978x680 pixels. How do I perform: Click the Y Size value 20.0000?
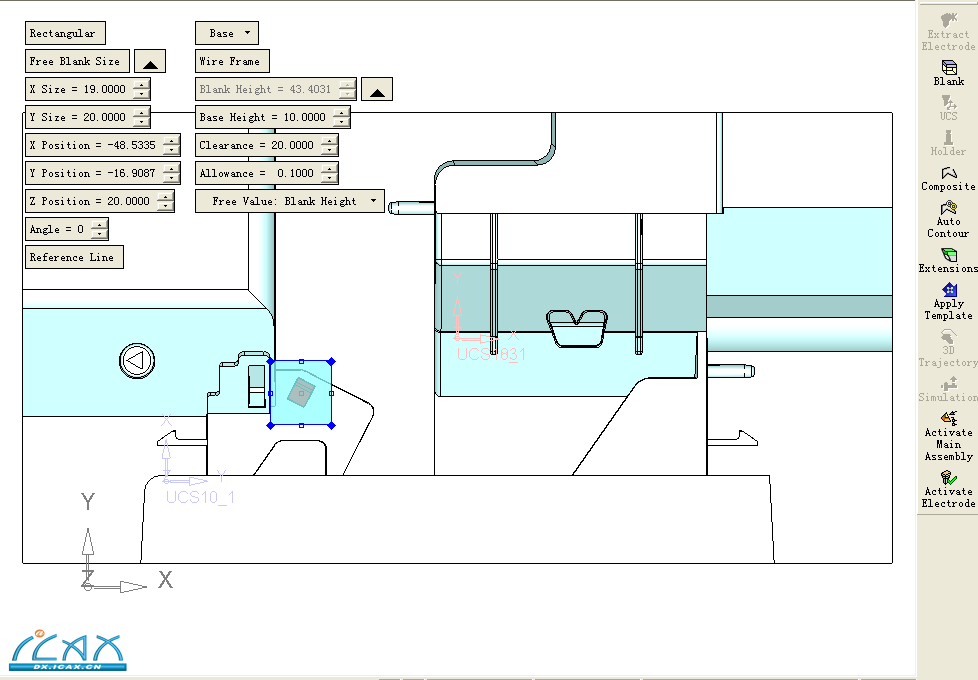click(x=105, y=117)
